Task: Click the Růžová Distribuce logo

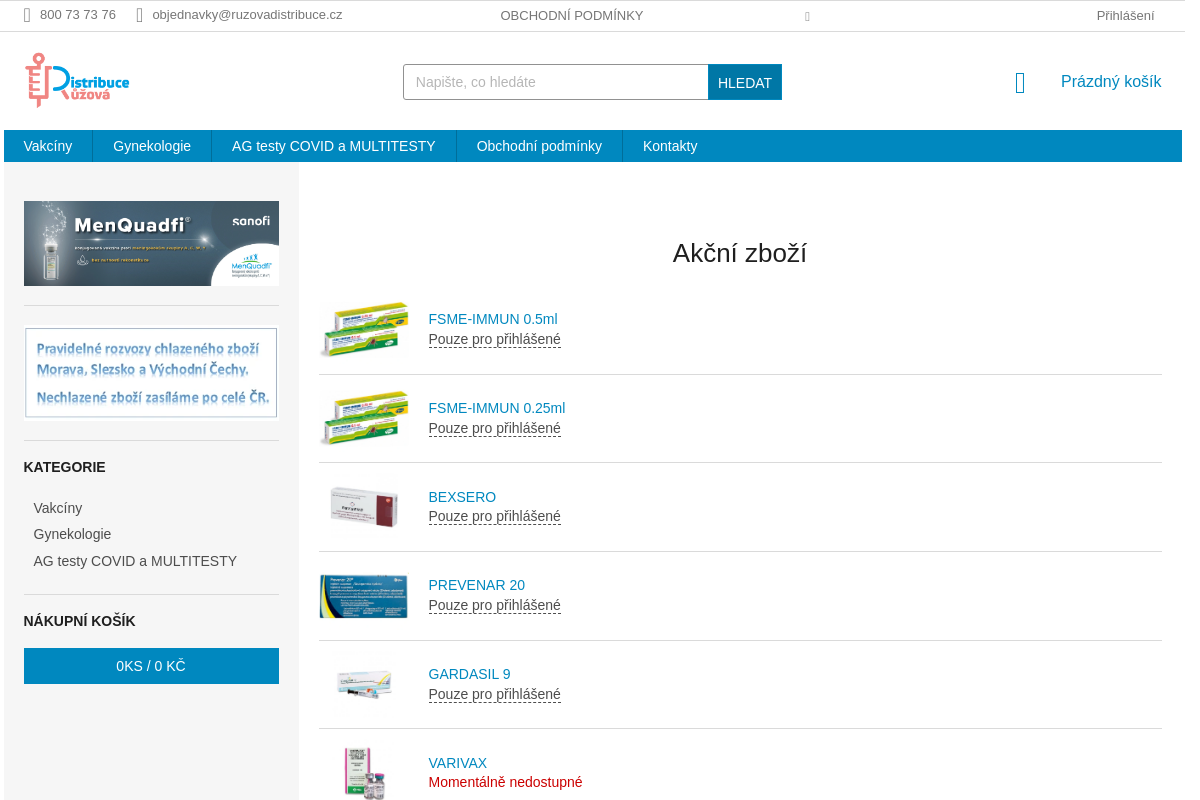Action: (77, 80)
